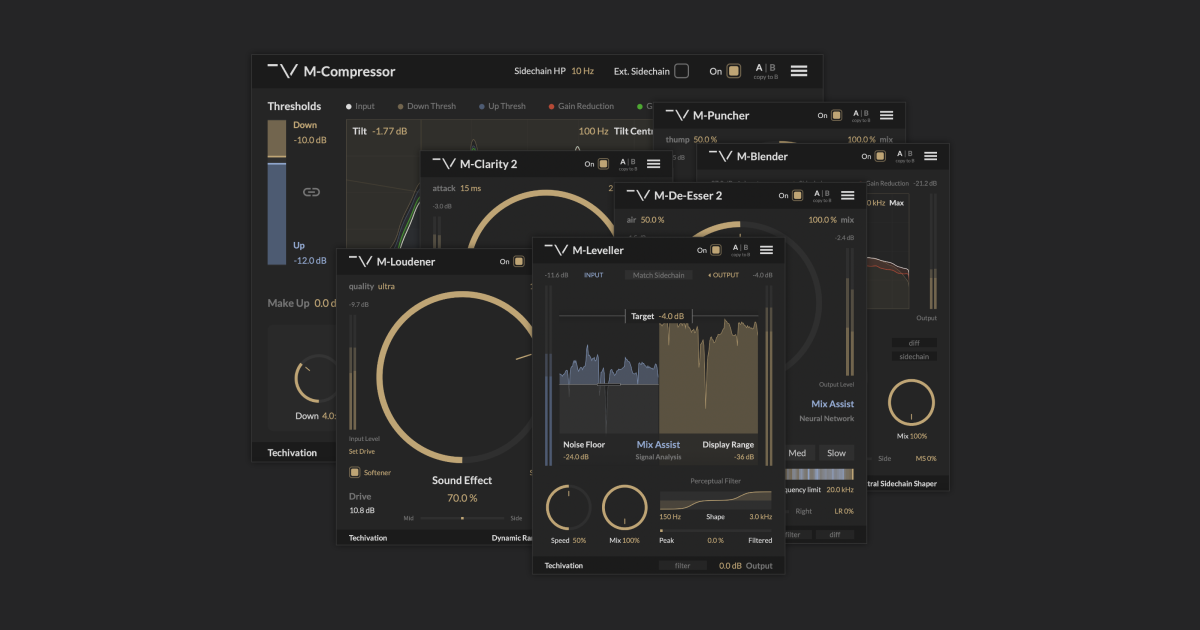This screenshot has width=1200, height=630.
Task: Click the attack 15 ms value in M-Clarity 2
Action: [470, 188]
